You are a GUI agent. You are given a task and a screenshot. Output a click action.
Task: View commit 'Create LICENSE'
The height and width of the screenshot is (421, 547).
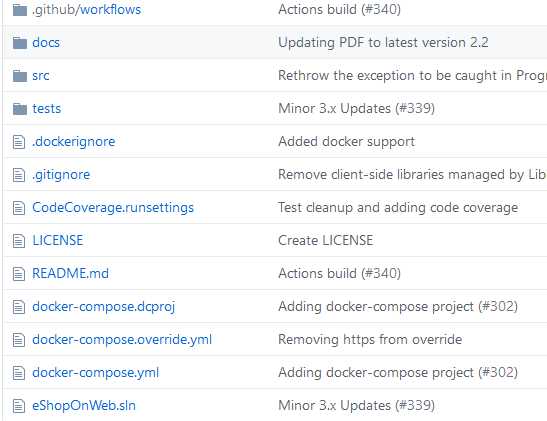point(325,240)
